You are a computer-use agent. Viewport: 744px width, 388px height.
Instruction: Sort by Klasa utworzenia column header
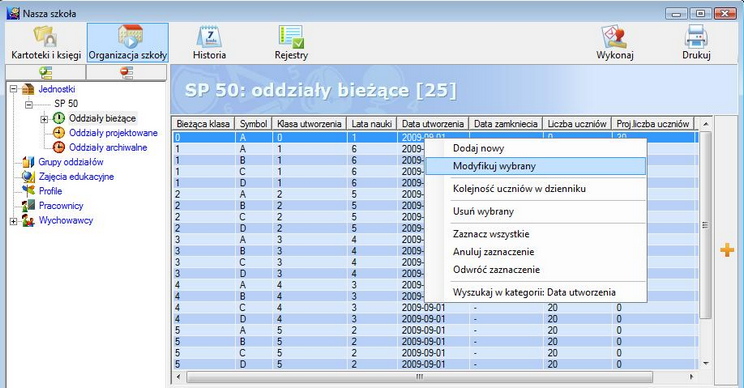pyautogui.click(x=309, y=124)
